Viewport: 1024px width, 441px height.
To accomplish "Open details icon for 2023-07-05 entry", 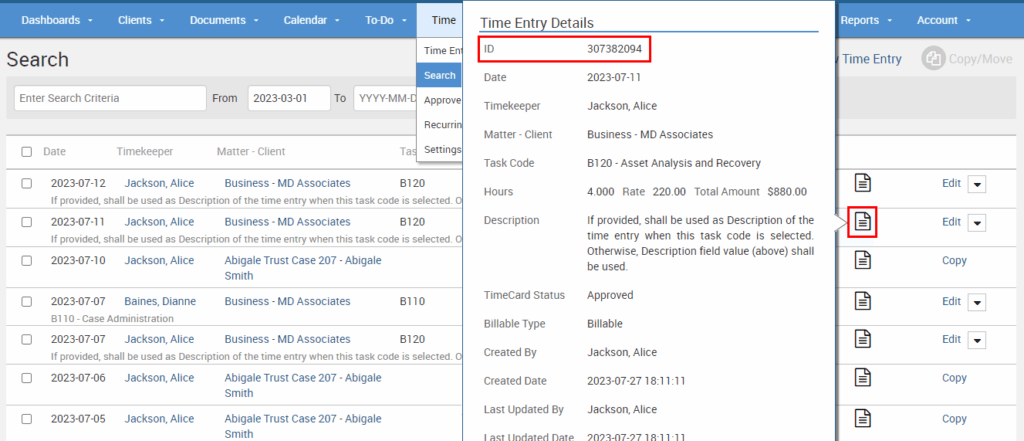I will (862, 418).
